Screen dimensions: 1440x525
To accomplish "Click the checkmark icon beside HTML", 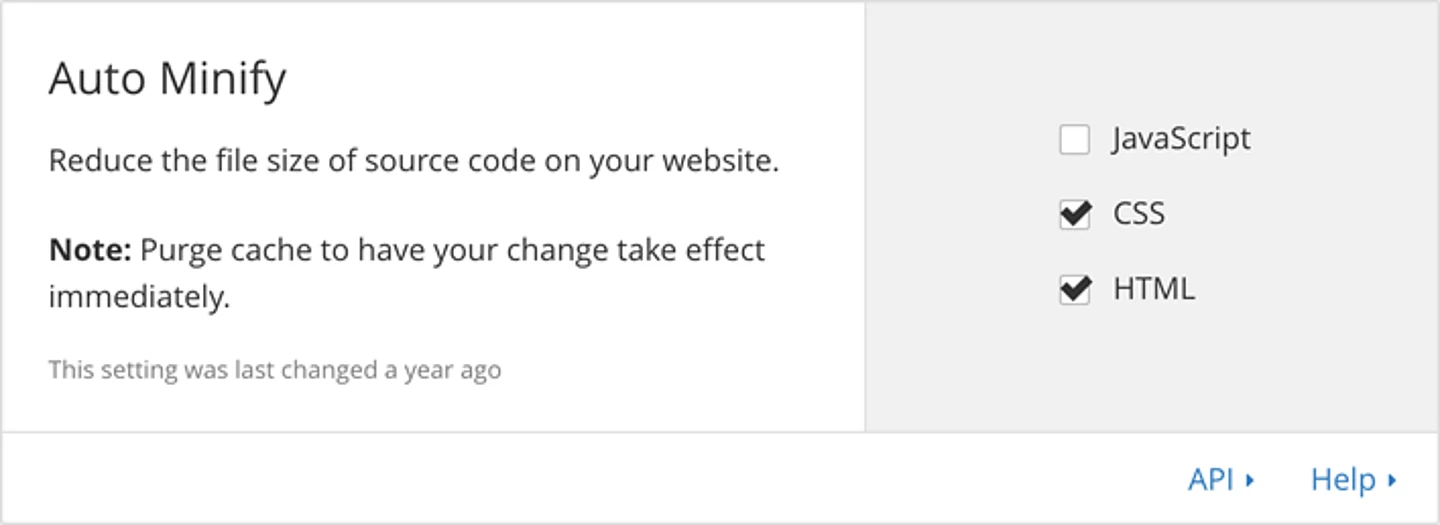I will 1075,289.
